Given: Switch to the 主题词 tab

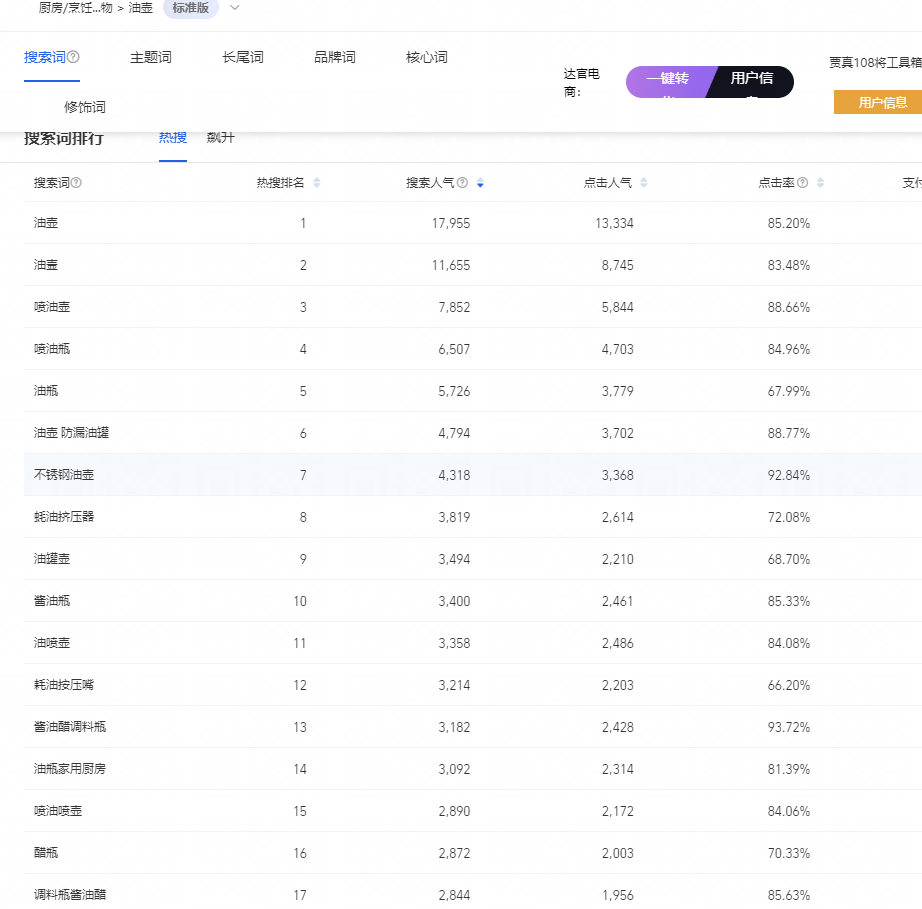Looking at the screenshot, I should (151, 57).
